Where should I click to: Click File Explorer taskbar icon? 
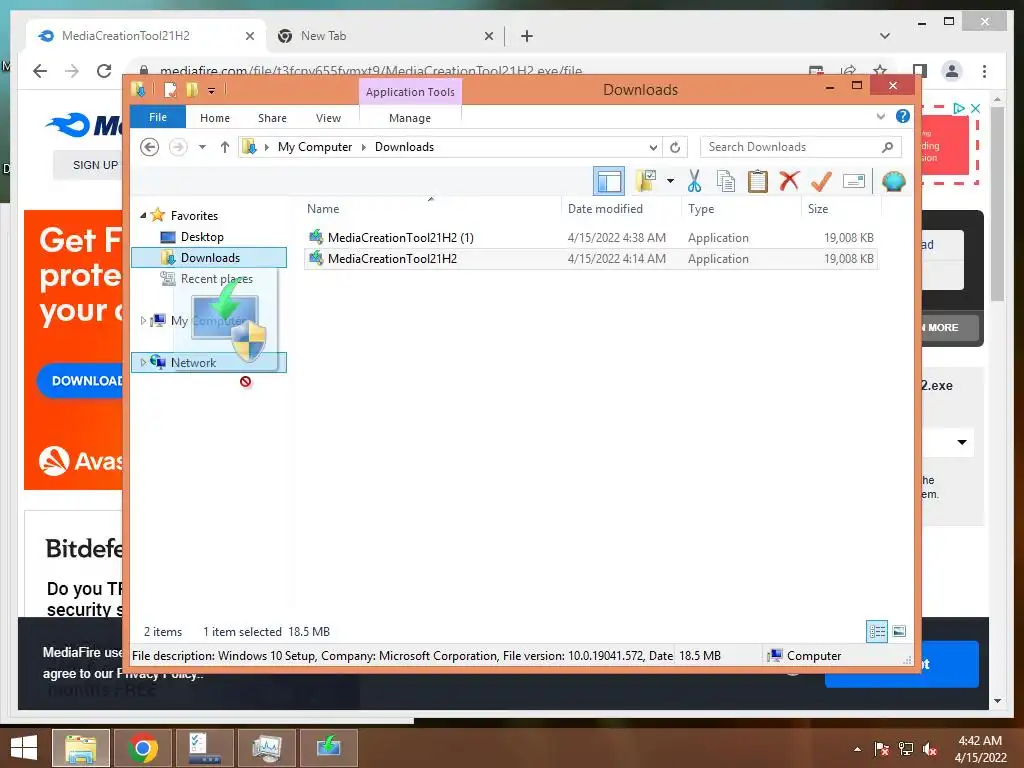tap(81, 748)
